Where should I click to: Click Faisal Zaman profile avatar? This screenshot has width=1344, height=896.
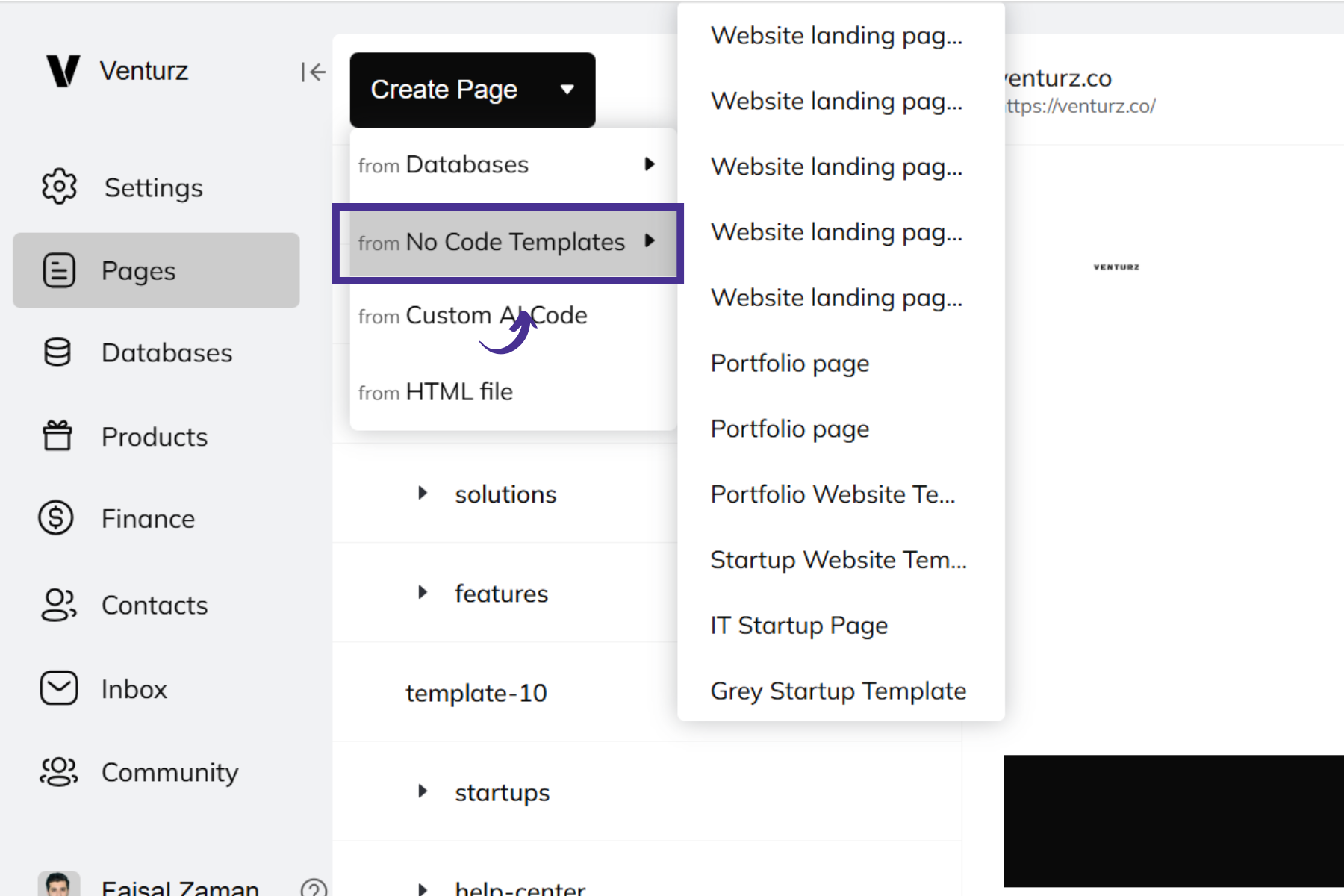click(x=59, y=884)
